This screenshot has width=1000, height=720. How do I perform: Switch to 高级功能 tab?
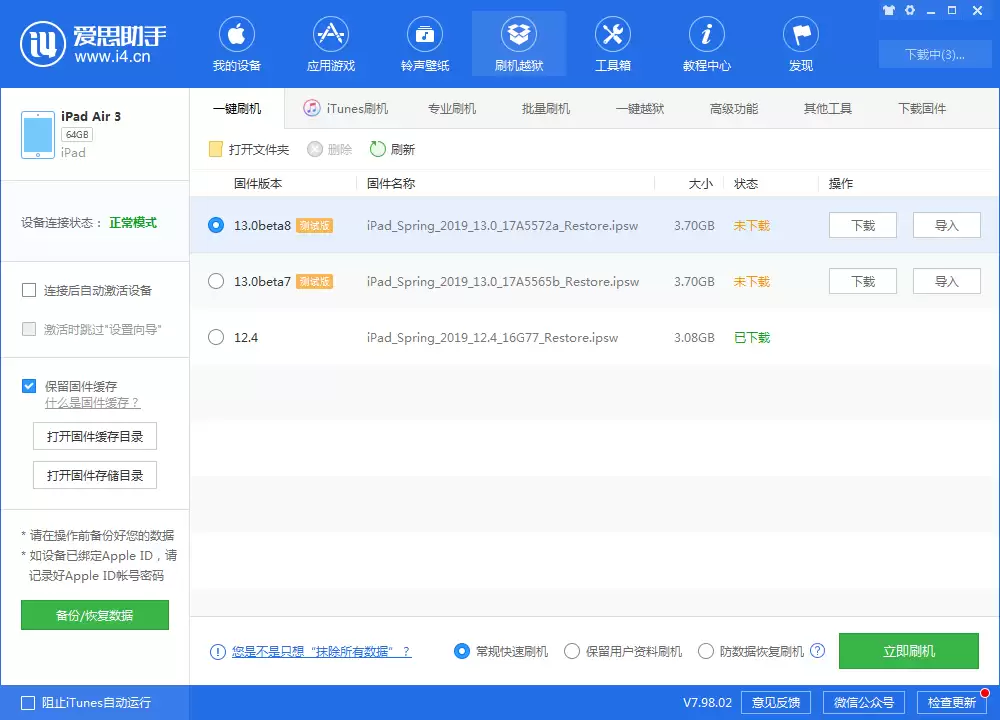click(x=733, y=108)
